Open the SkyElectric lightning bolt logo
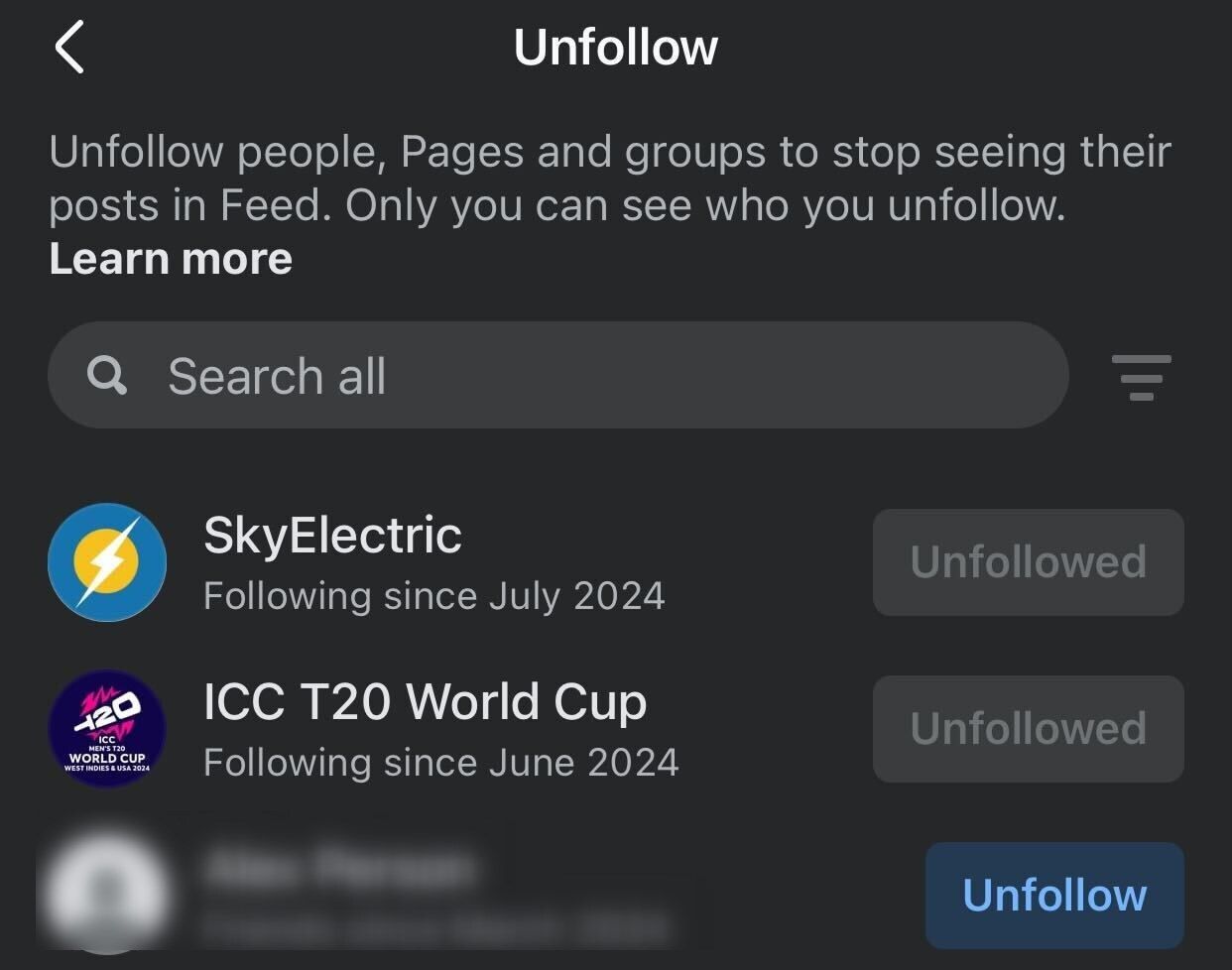This screenshot has height=970, width=1232. pos(107,562)
